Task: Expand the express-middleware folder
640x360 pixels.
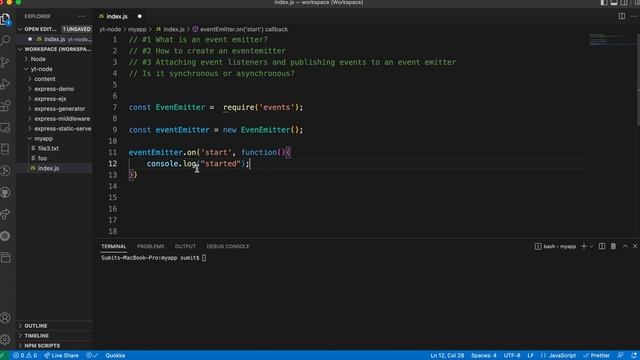Action: (x=29, y=118)
